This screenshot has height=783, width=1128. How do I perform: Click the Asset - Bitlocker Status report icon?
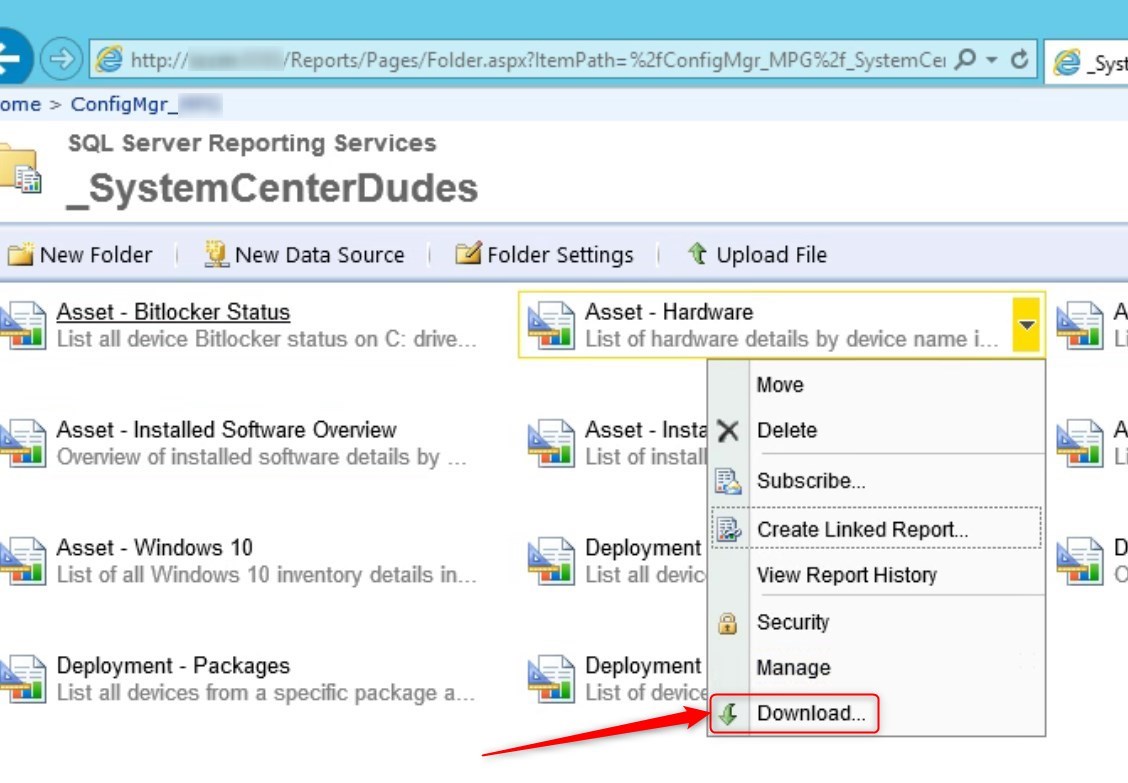(23, 325)
